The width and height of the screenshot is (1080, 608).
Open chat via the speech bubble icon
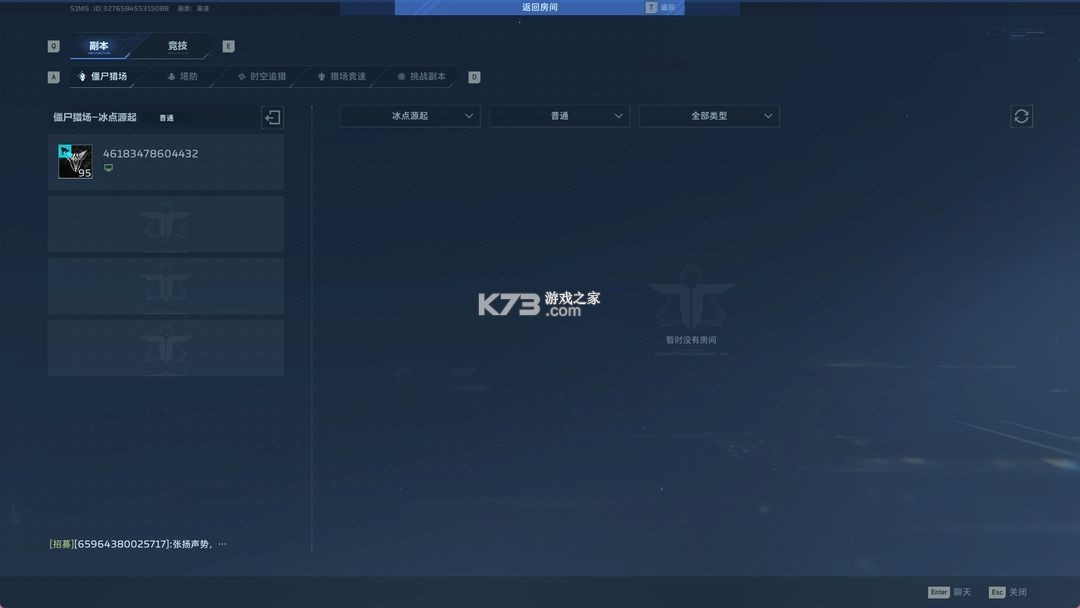click(x=108, y=167)
